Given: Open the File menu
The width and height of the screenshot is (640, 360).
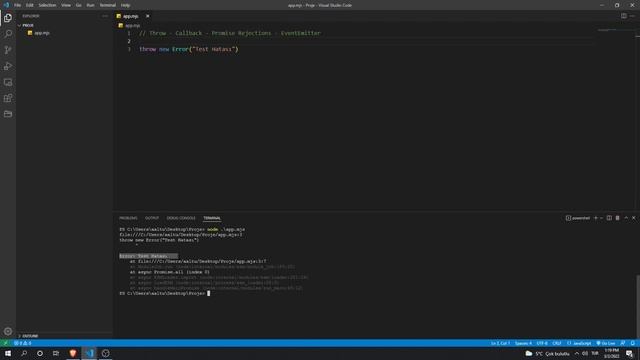Looking at the screenshot, I should click(18, 5).
